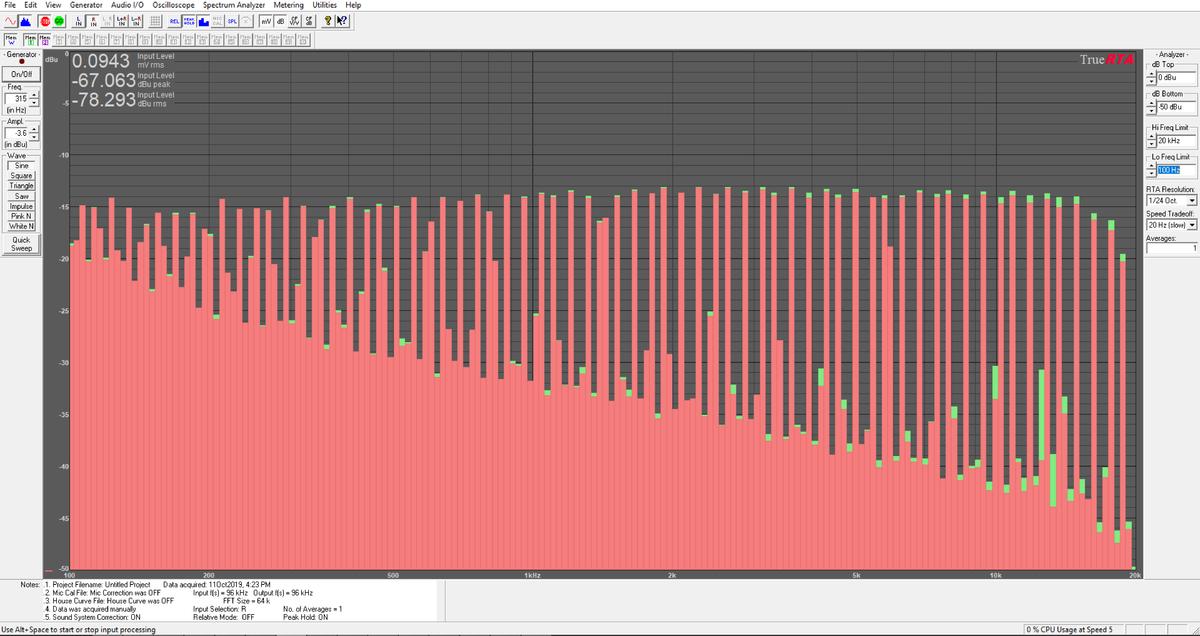Open the Generator menu

tap(86, 5)
